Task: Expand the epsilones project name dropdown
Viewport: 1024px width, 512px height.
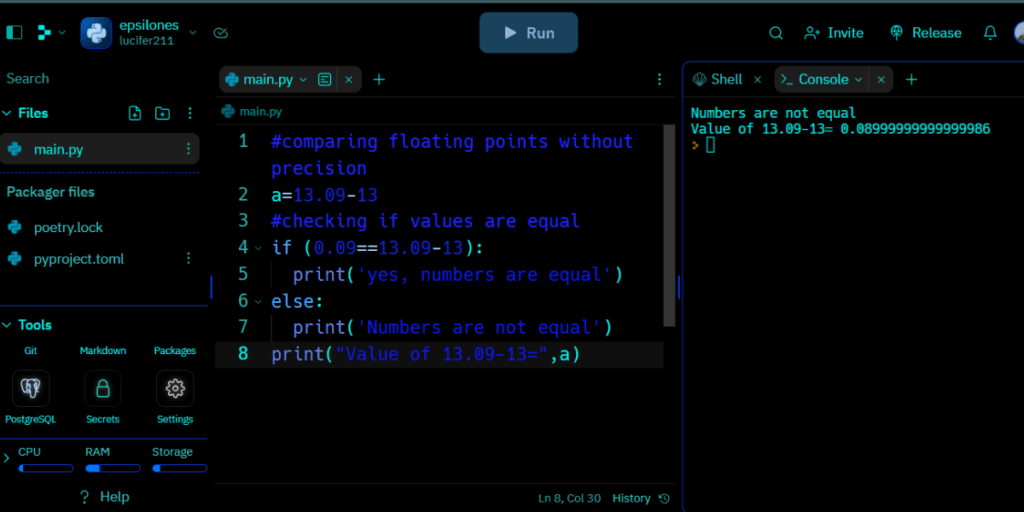Action: (x=193, y=32)
